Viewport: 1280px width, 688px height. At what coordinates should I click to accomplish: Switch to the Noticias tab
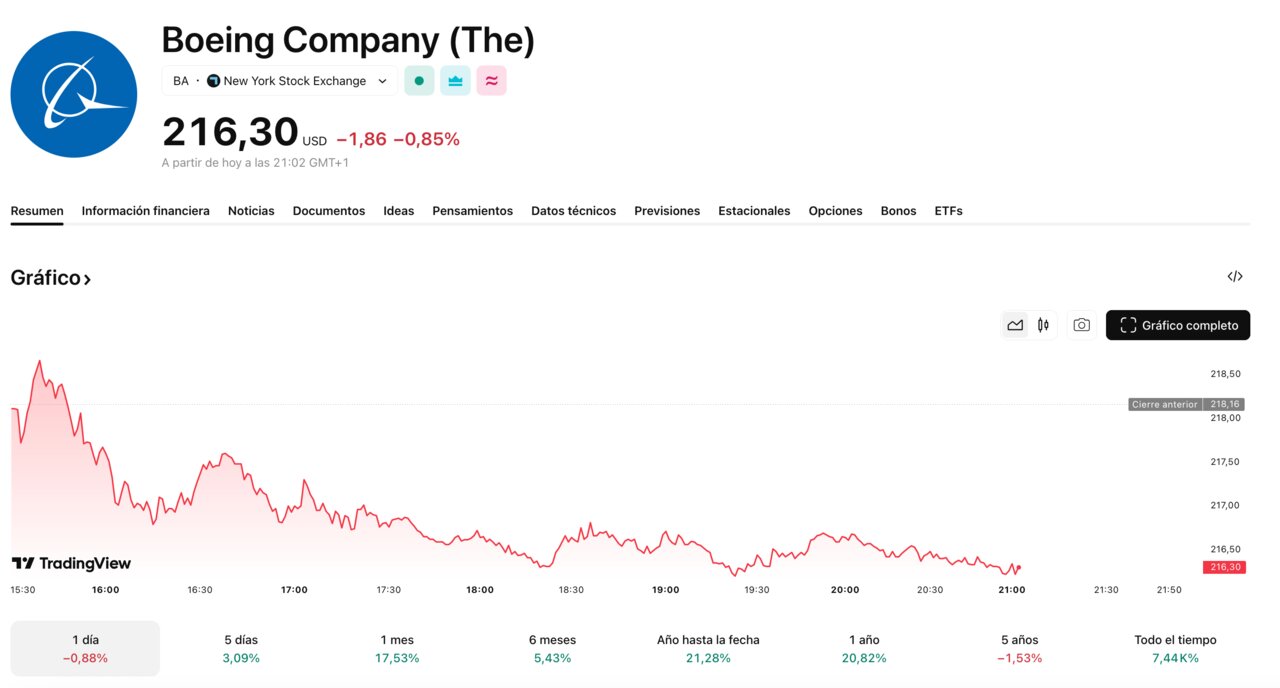click(x=251, y=211)
